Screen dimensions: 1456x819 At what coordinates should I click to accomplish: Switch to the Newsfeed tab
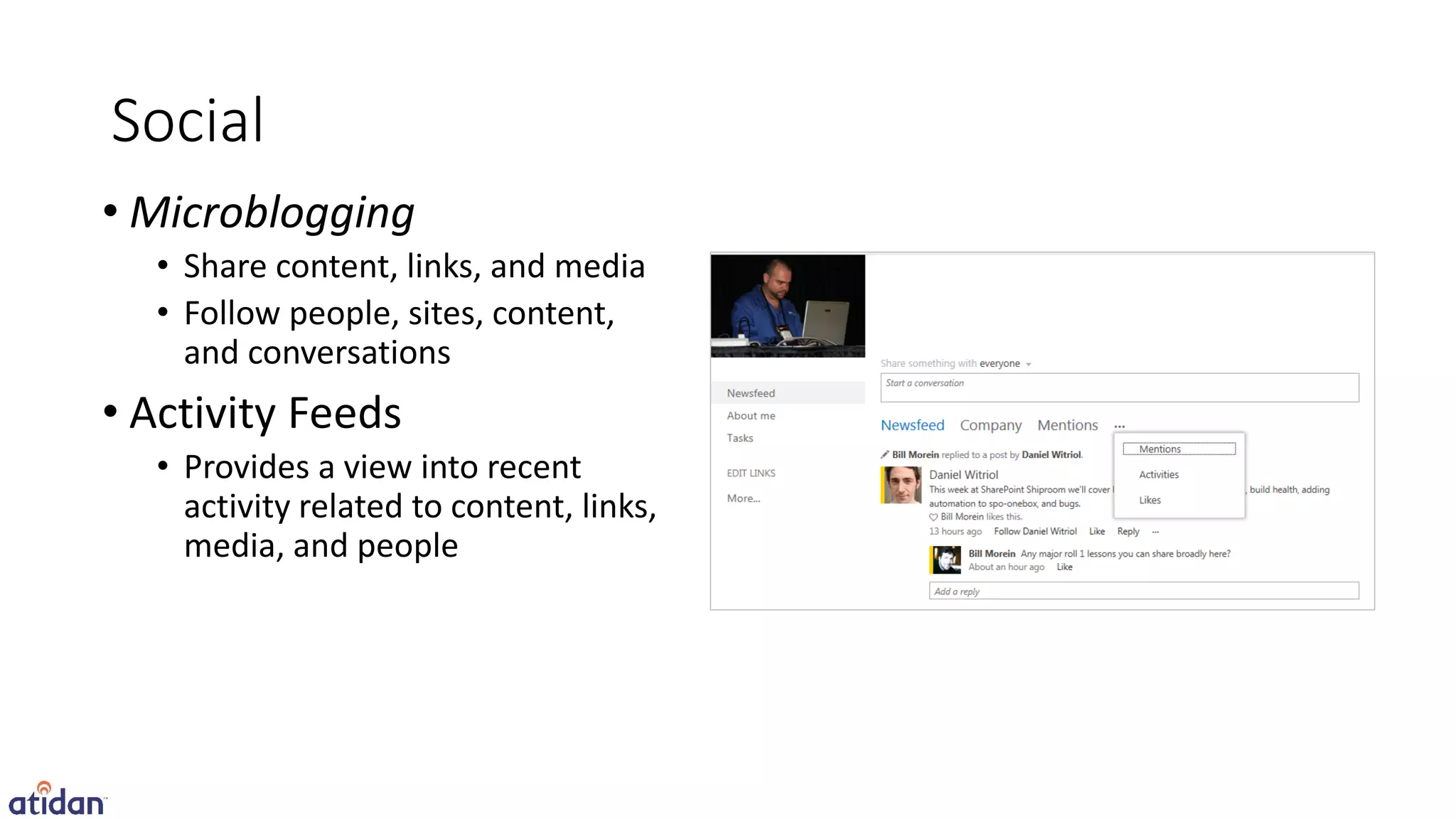(x=912, y=425)
